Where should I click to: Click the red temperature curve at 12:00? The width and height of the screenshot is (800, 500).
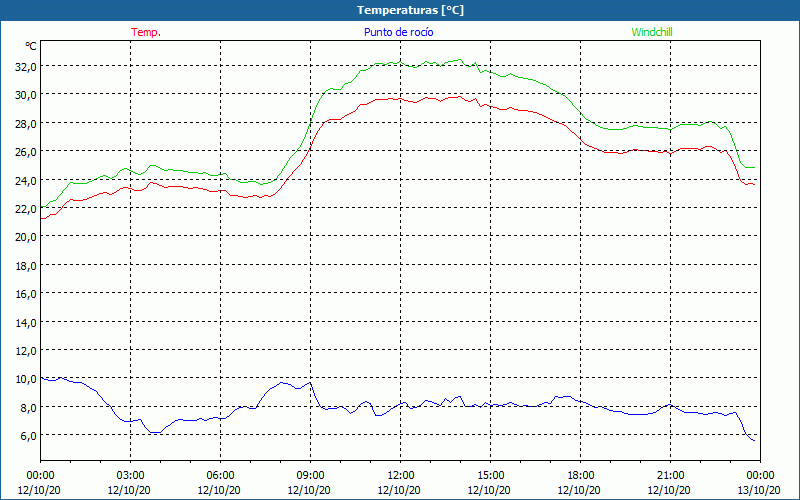click(x=401, y=99)
